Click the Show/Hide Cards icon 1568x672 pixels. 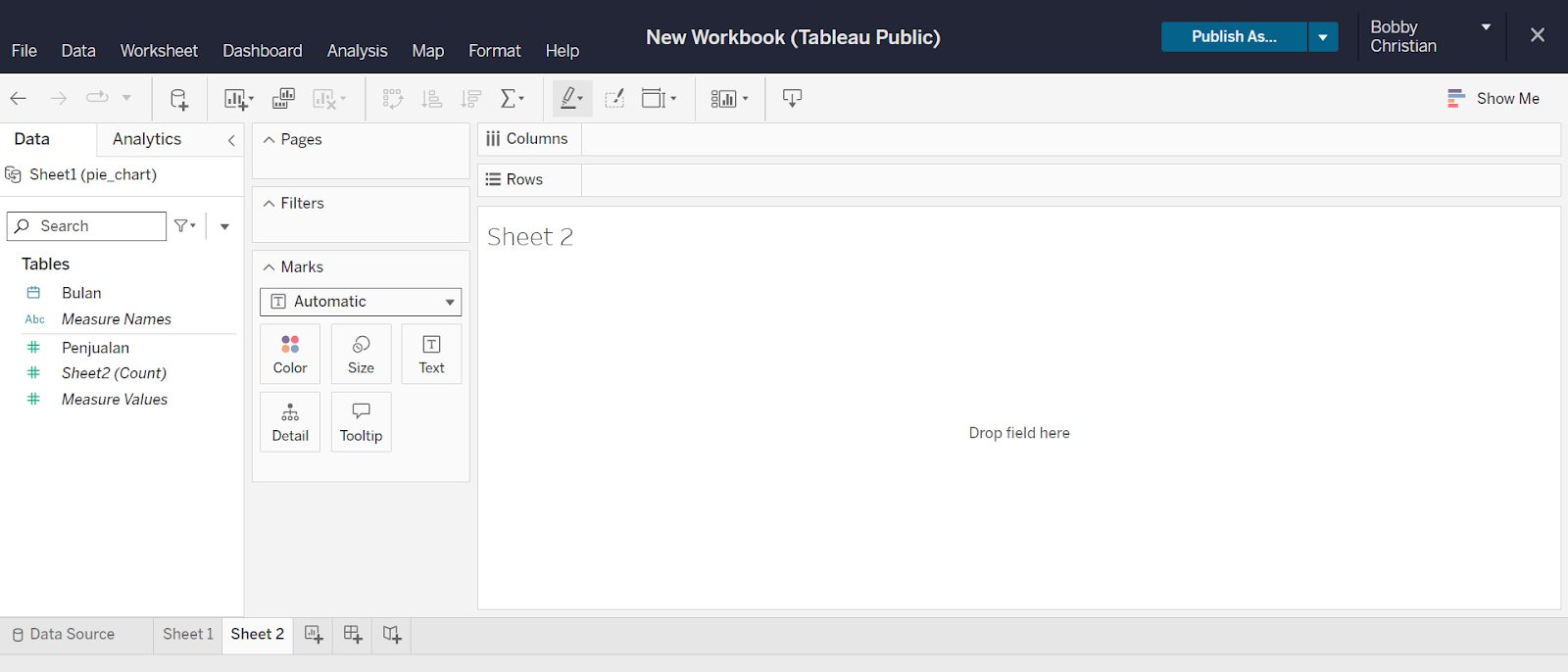coord(723,98)
